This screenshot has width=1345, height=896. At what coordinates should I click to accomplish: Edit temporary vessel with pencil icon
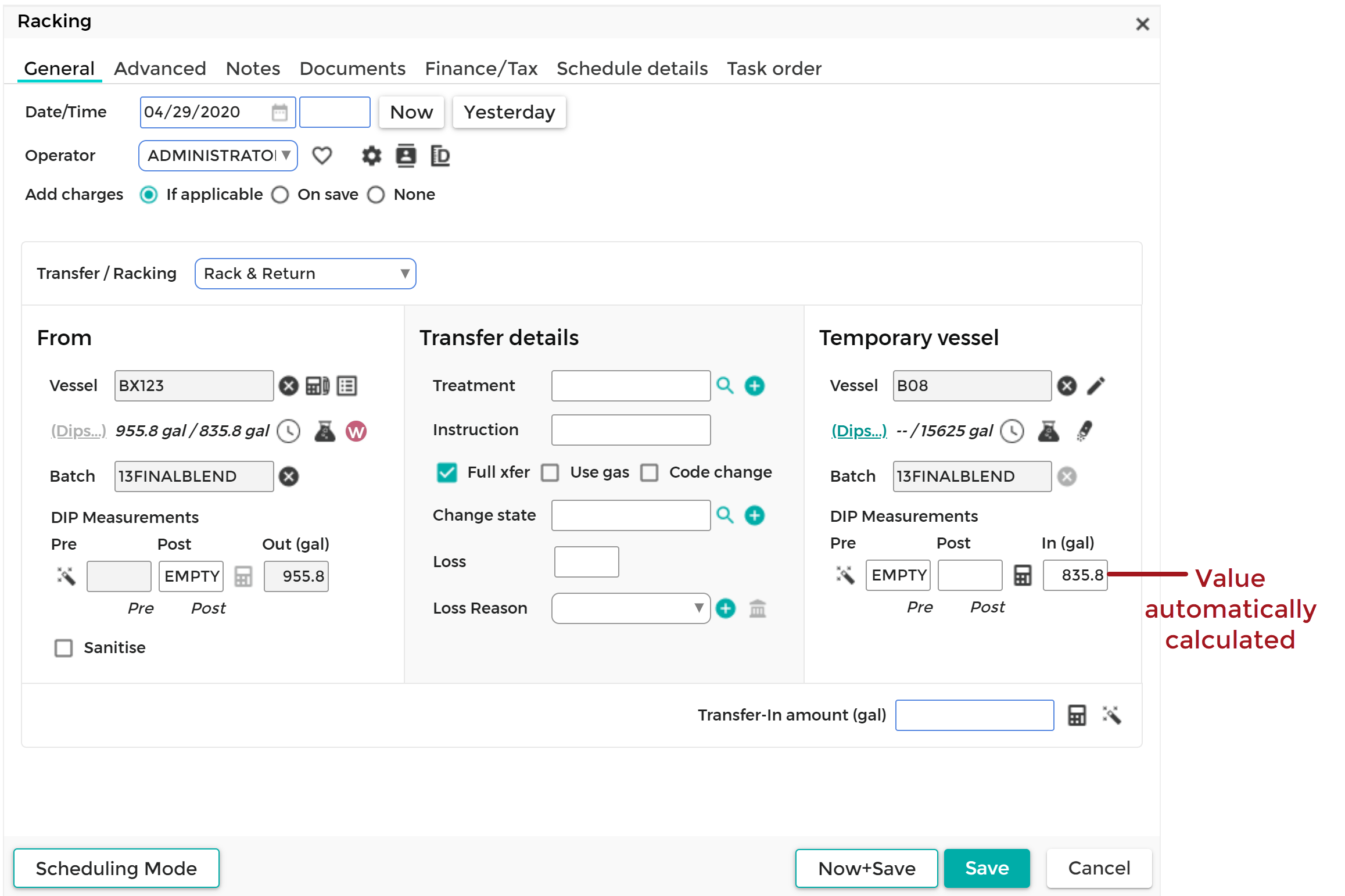(x=1096, y=386)
